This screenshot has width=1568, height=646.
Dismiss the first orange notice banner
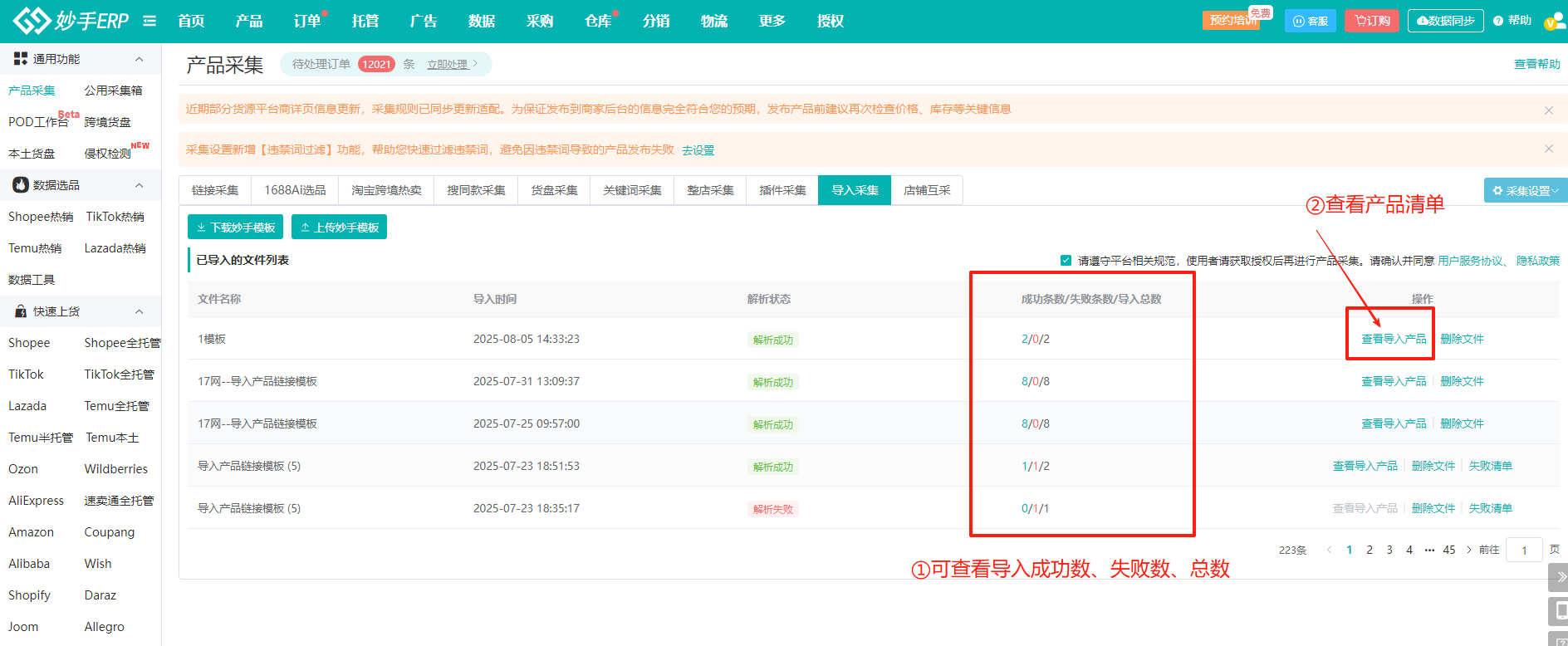tap(1548, 110)
